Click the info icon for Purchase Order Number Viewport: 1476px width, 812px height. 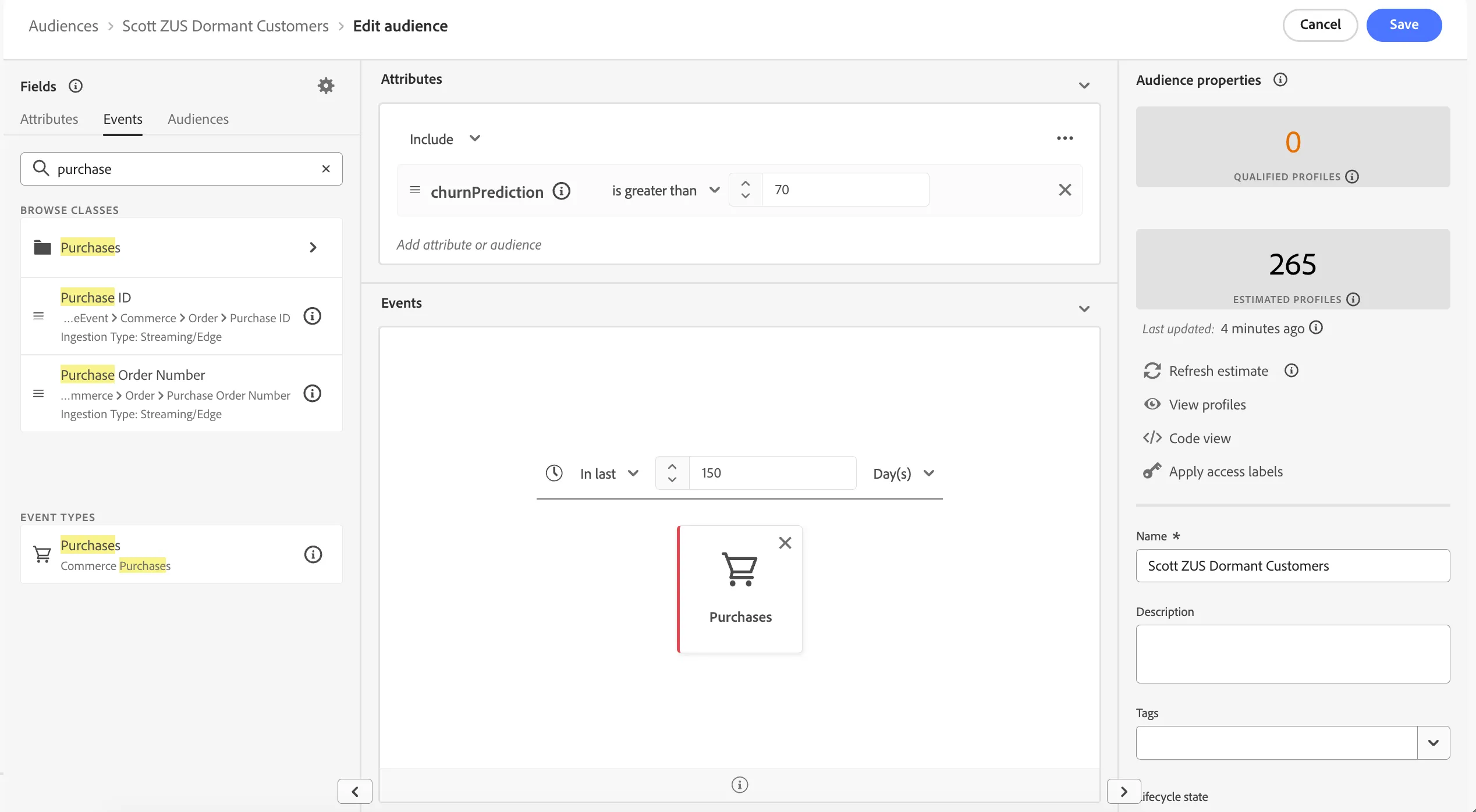point(313,393)
